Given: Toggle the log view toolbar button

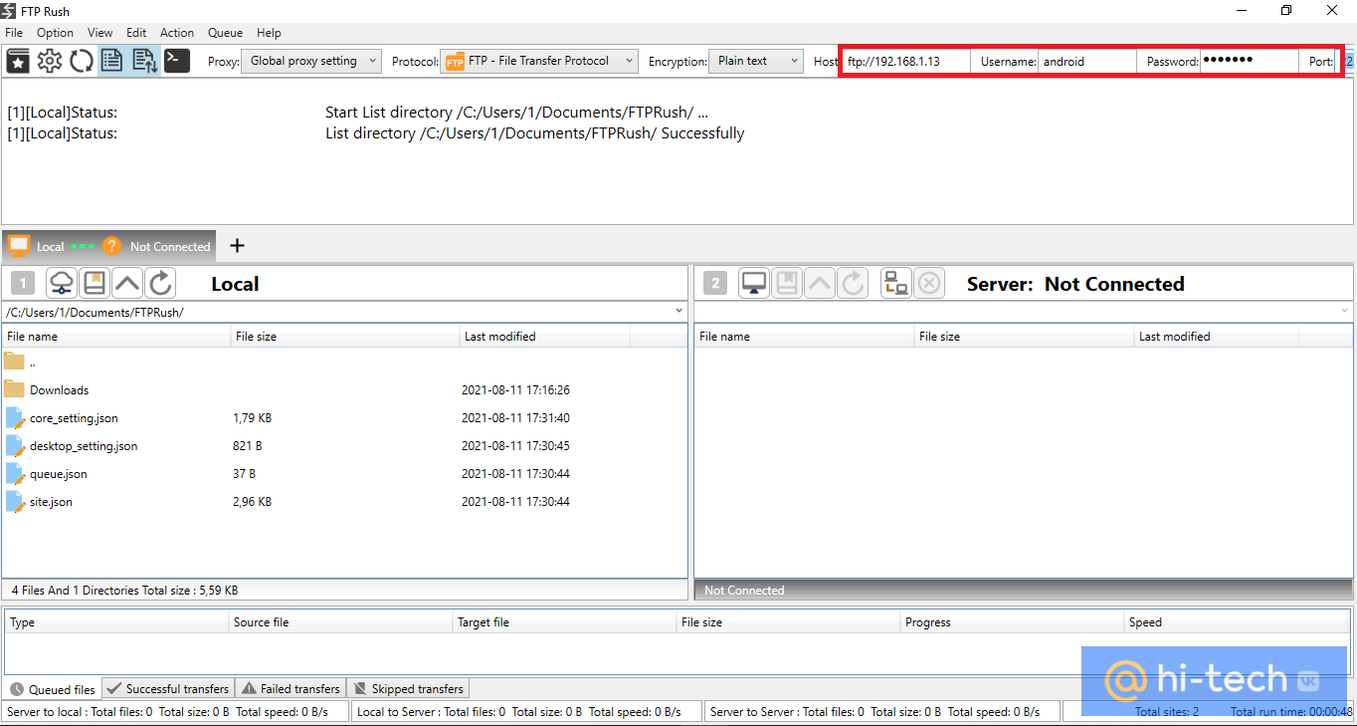Looking at the screenshot, I should click(112, 61).
